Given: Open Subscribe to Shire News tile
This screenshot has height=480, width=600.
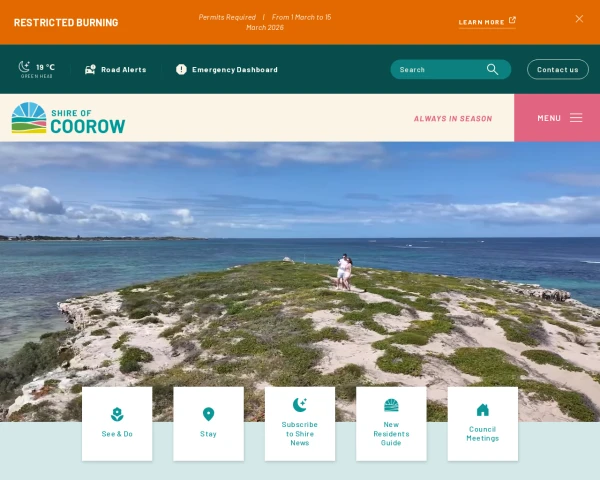Looking at the screenshot, I should 300,424.
